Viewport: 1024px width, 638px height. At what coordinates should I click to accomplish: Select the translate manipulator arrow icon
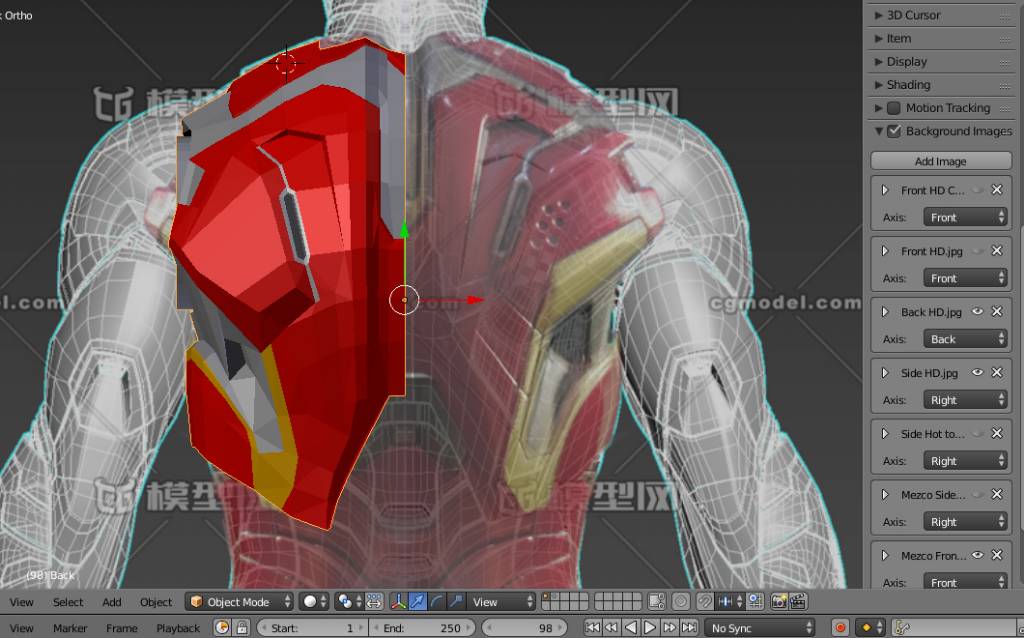click(417, 601)
